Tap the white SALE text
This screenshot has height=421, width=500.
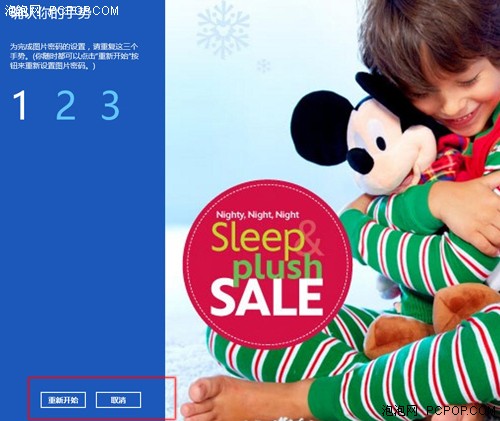[267, 297]
